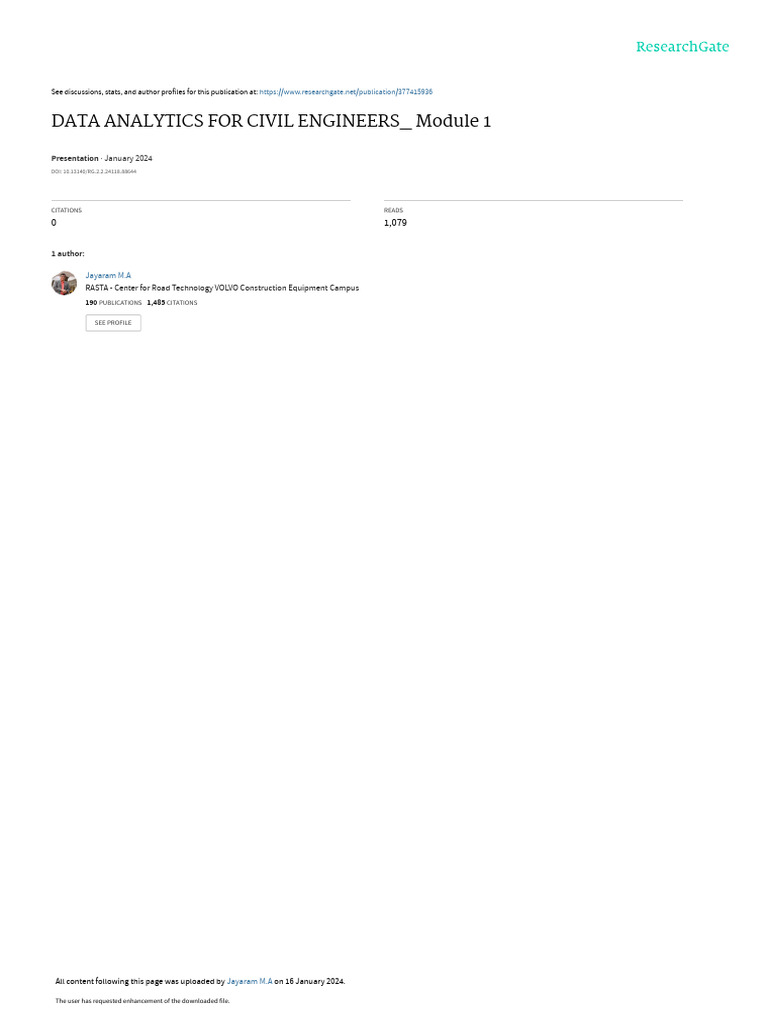Click the DATA ANALYTICS FOR CIVIL ENGINEERS title
This screenshot has width=768, height=1024.
[271, 121]
